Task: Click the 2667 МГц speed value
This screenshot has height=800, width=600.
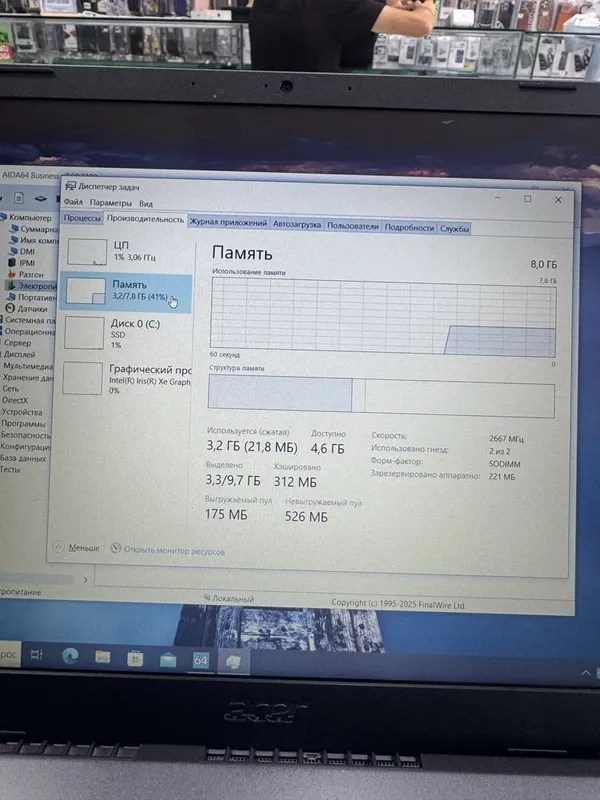Action: (x=506, y=439)
